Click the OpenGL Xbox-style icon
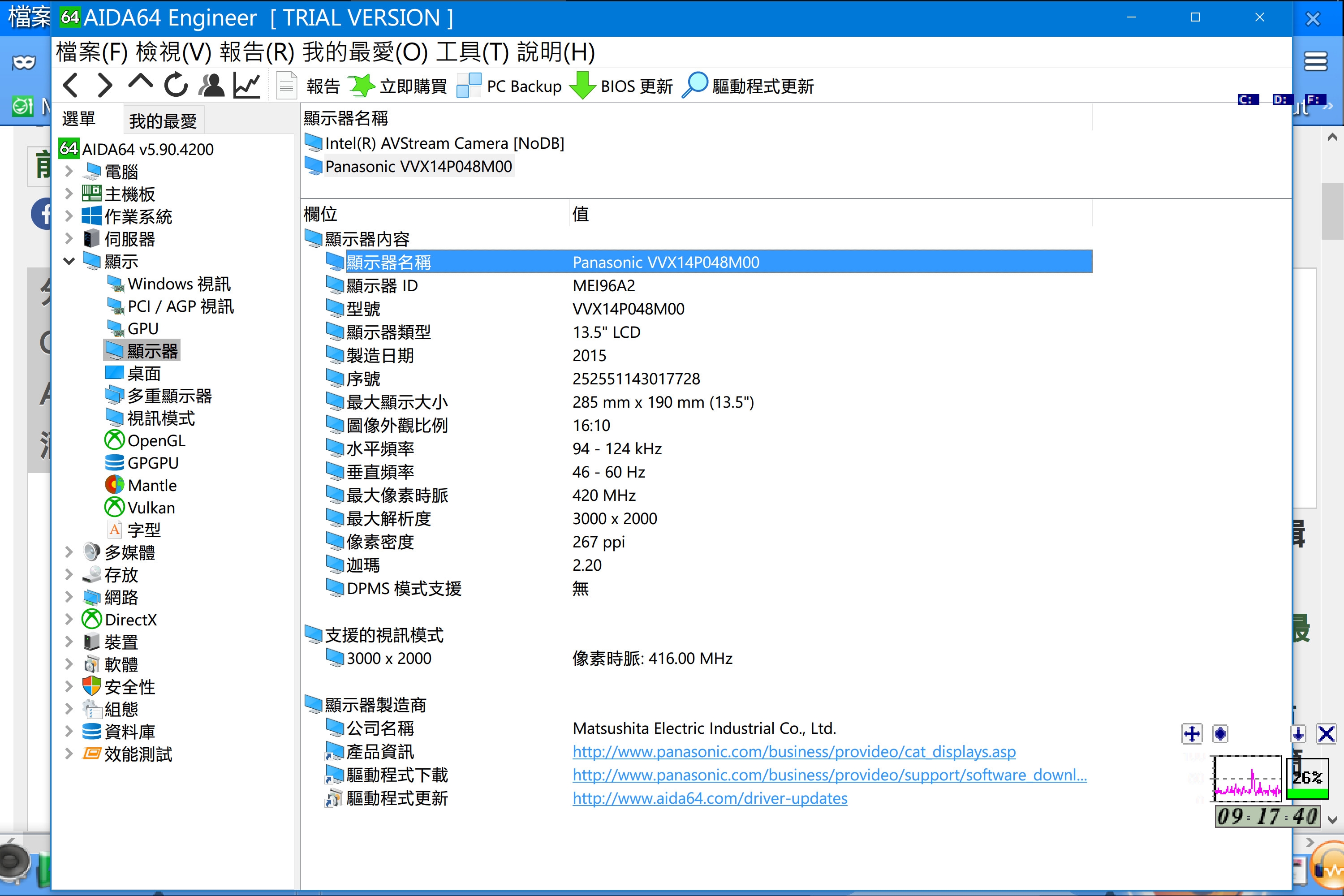 coord(115,440)
